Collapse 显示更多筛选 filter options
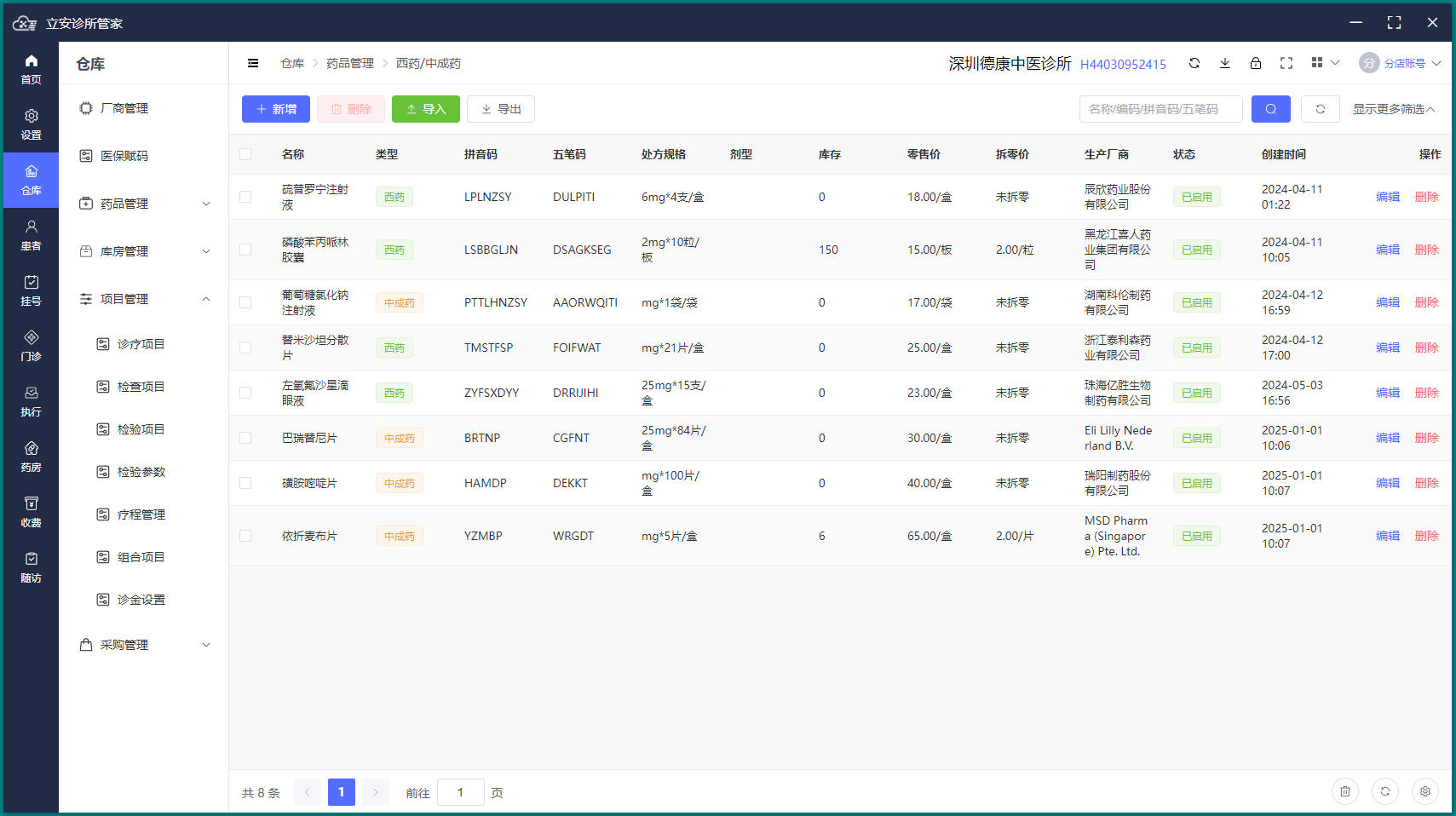The image size is (1456, 816). click(1394, 109)
